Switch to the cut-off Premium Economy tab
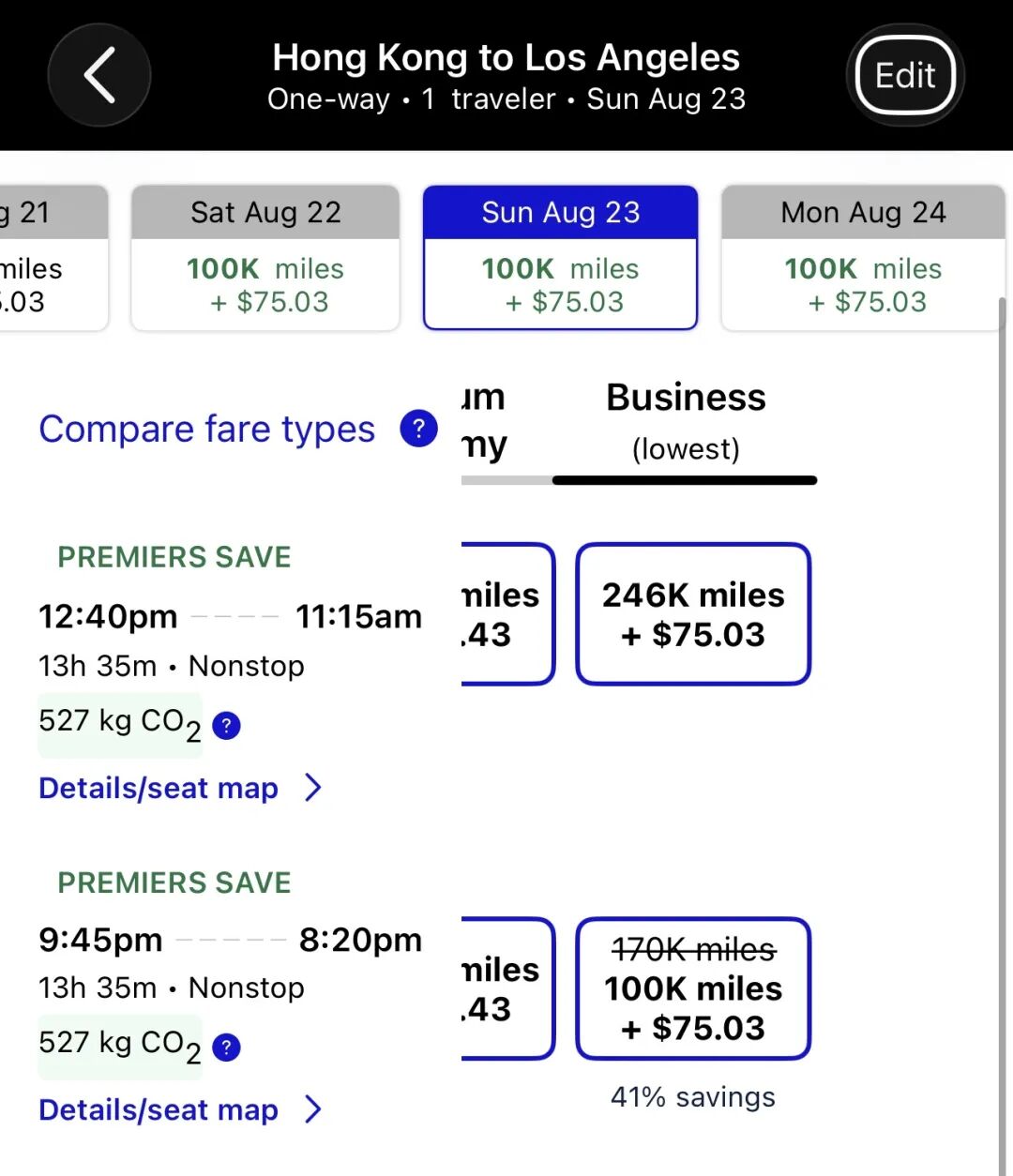This screenshot has width=1013, height=1176. click(488, 422)
